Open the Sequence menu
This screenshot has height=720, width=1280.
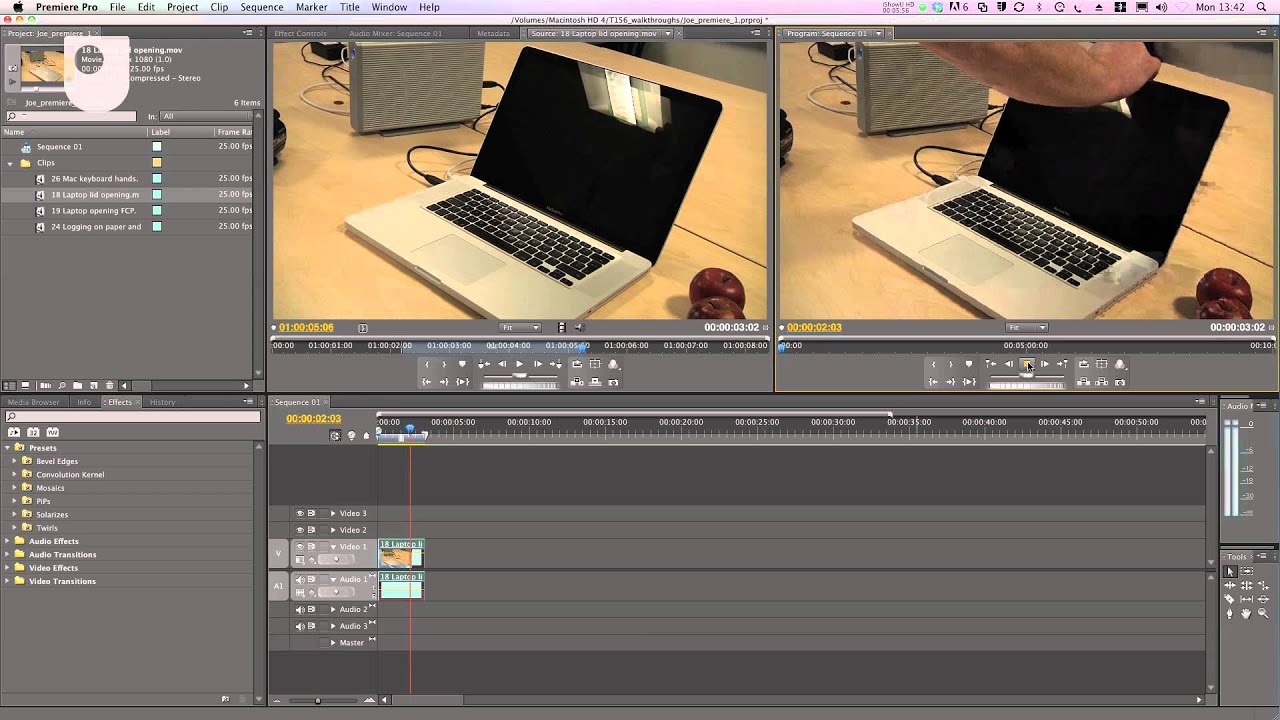point(262,7)
